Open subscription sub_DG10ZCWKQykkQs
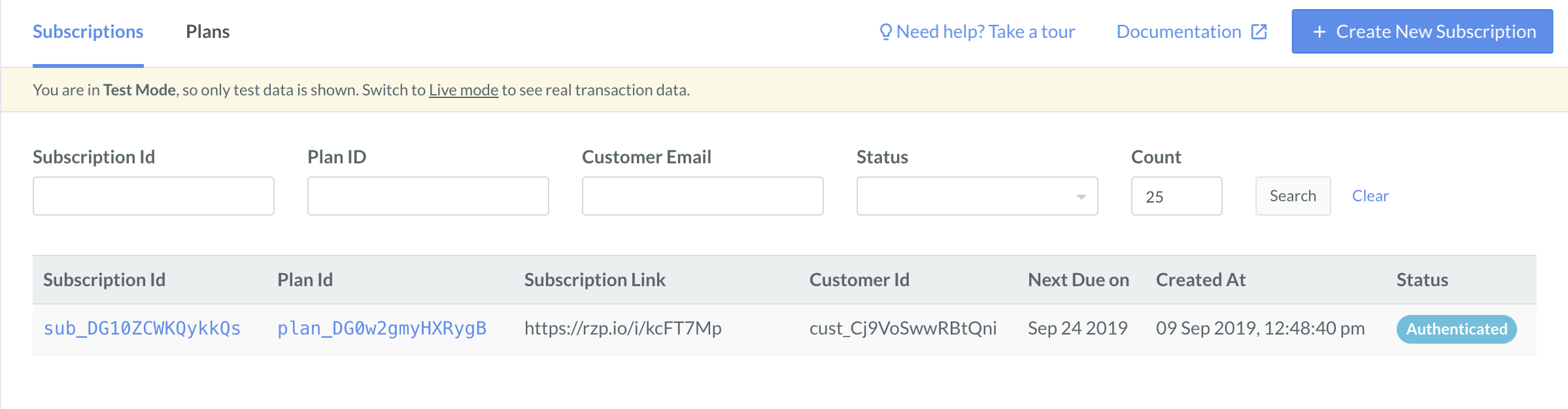The image size is (1568, 409). (142, 329)
